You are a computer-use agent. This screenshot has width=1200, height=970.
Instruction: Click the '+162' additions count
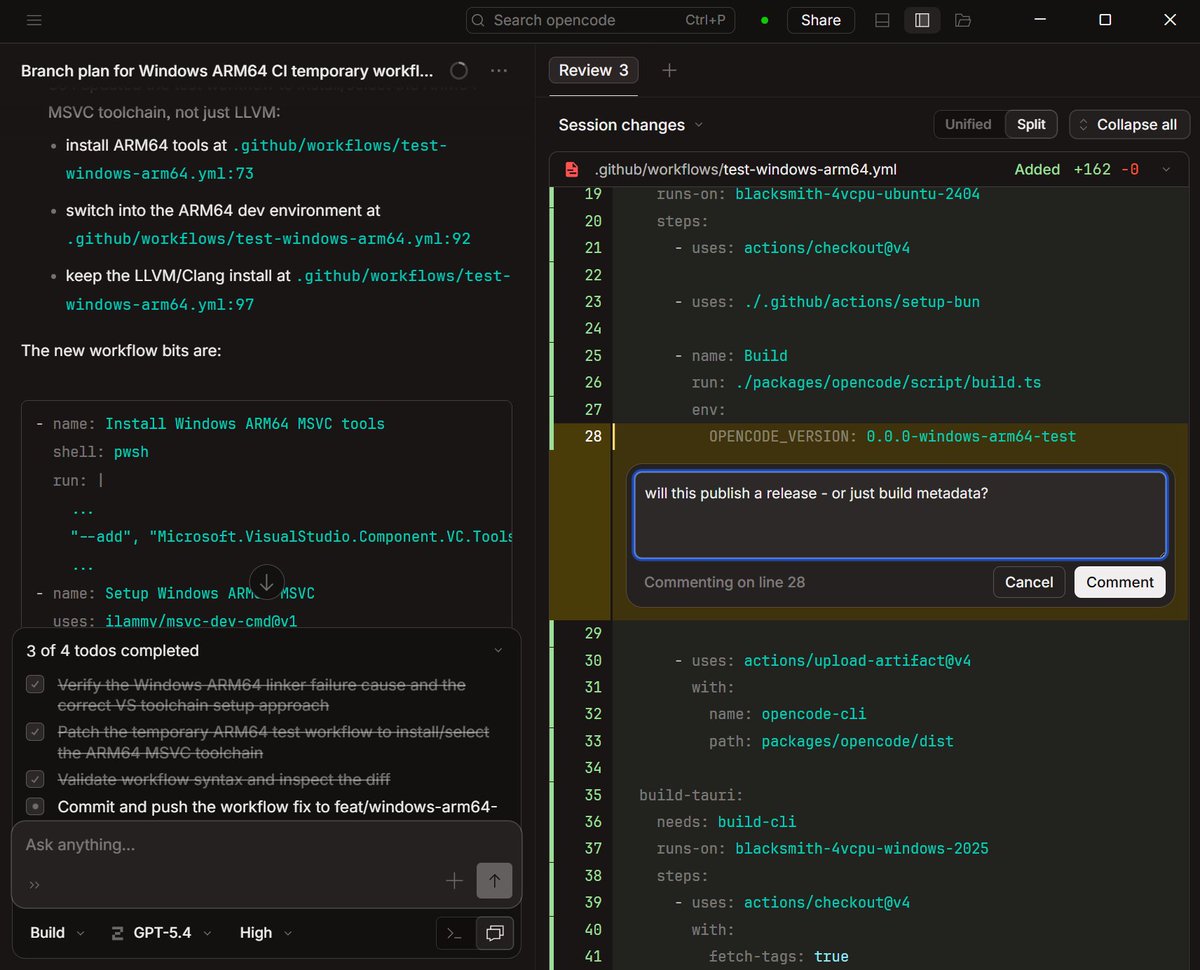click(1092, 169)
